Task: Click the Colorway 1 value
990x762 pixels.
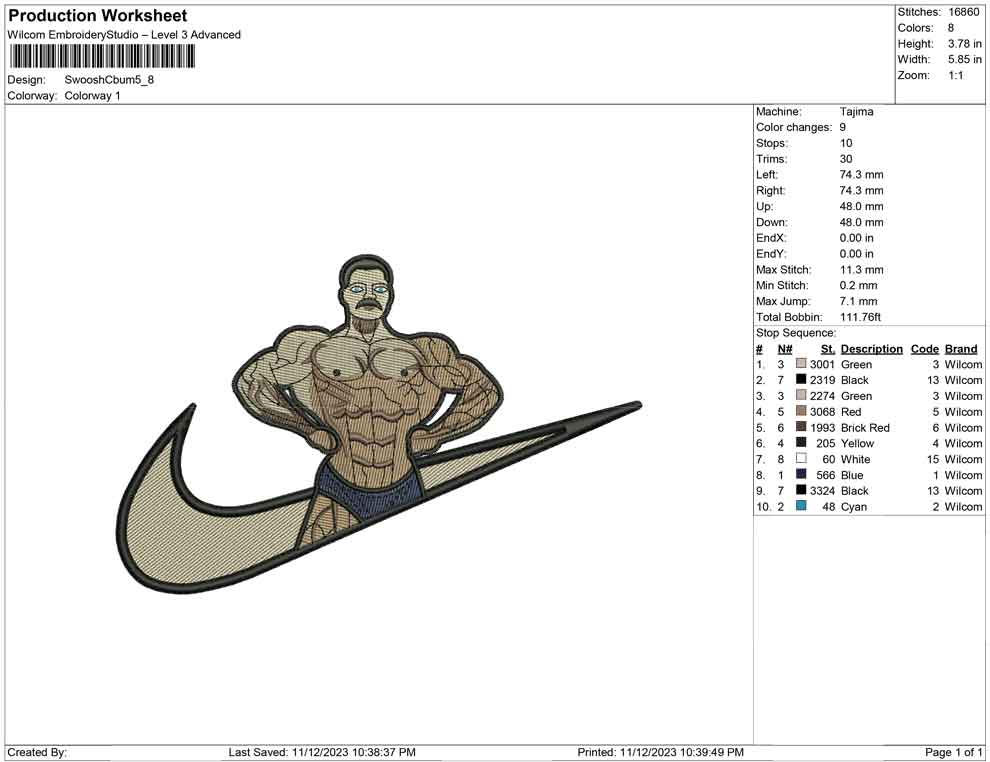Action: coord(92,96)
